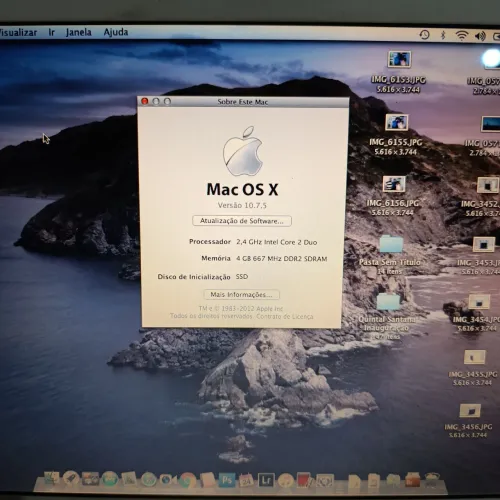The height and width of the screenshot is (500, 500).
Task: Select the IMG_3453 desktop image icon
Action: pos(484,245)
